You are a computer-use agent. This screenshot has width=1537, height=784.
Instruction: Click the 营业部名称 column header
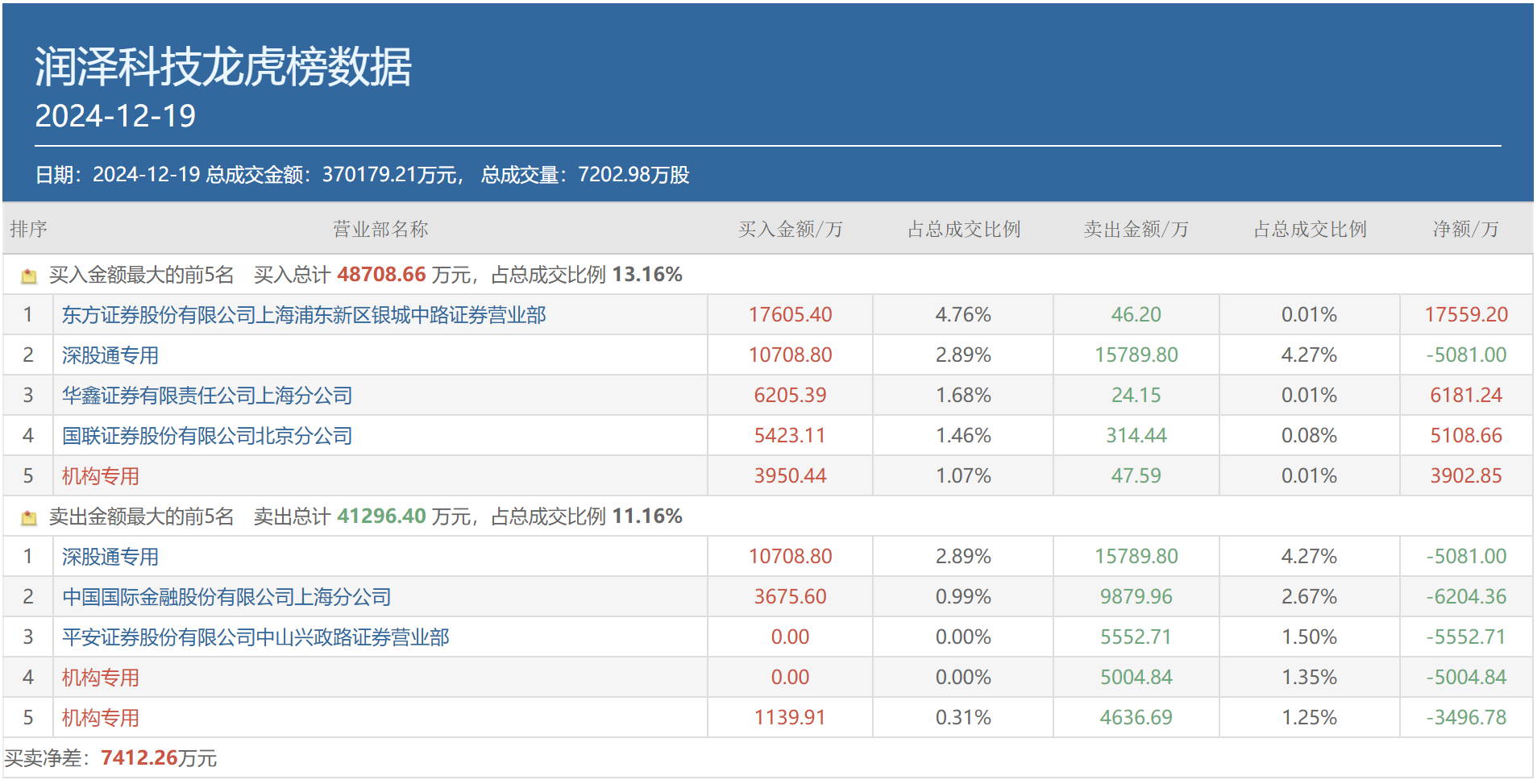point(380,230)
